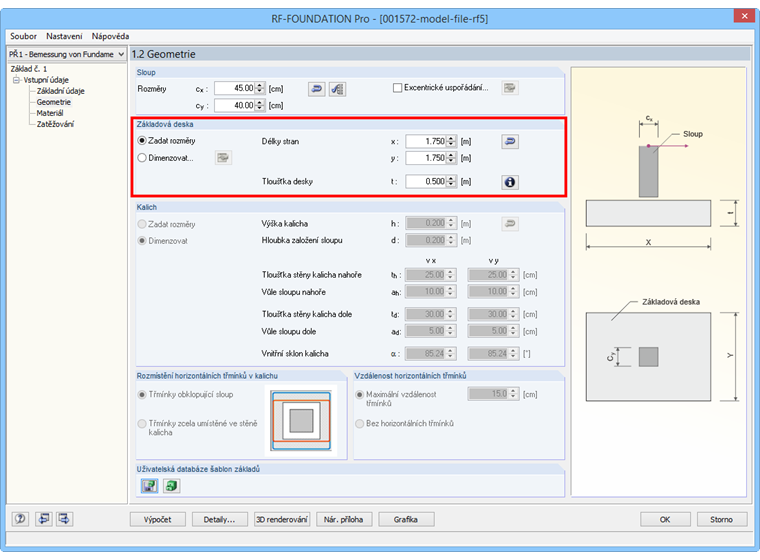Cancel with the Storno button
The image size is (760, 560).
click(721, 519)
